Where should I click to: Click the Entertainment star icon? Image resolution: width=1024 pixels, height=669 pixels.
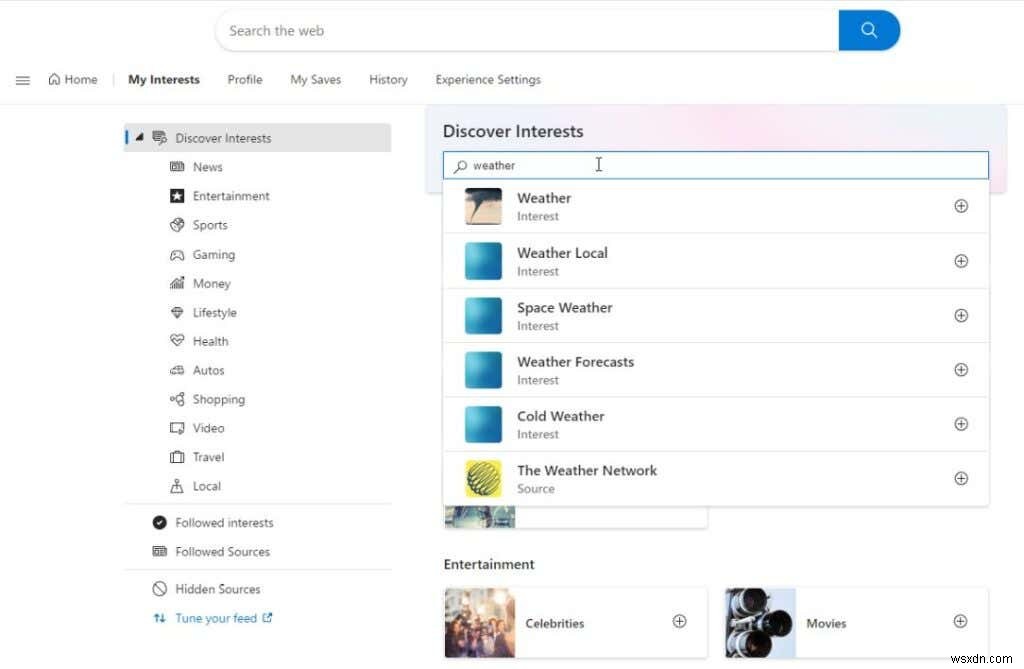click(177, 195)
